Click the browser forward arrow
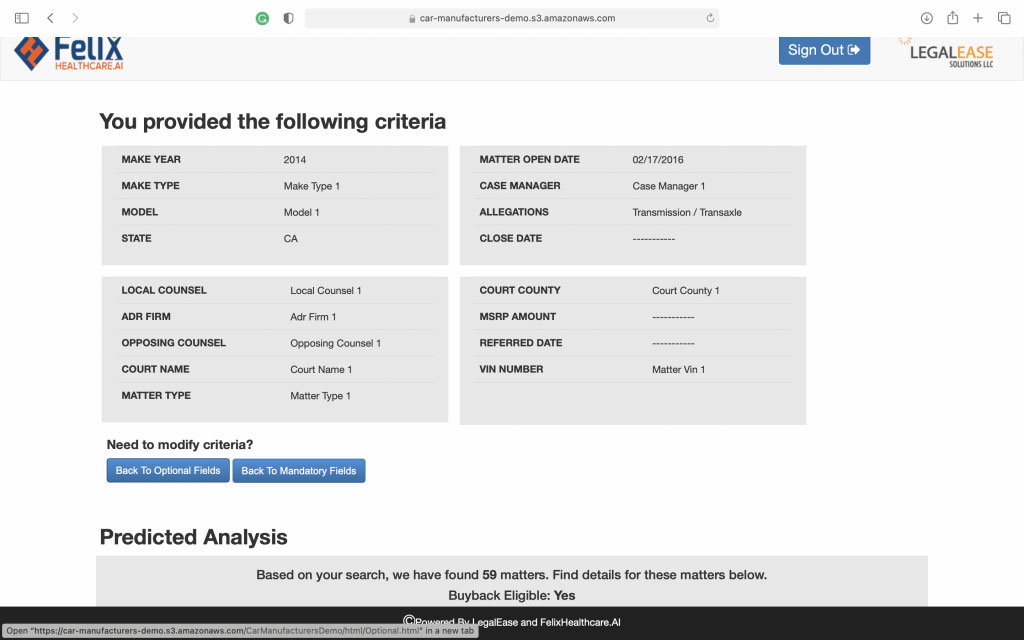This screenshot has width=1024, height=640. [75, 18]
